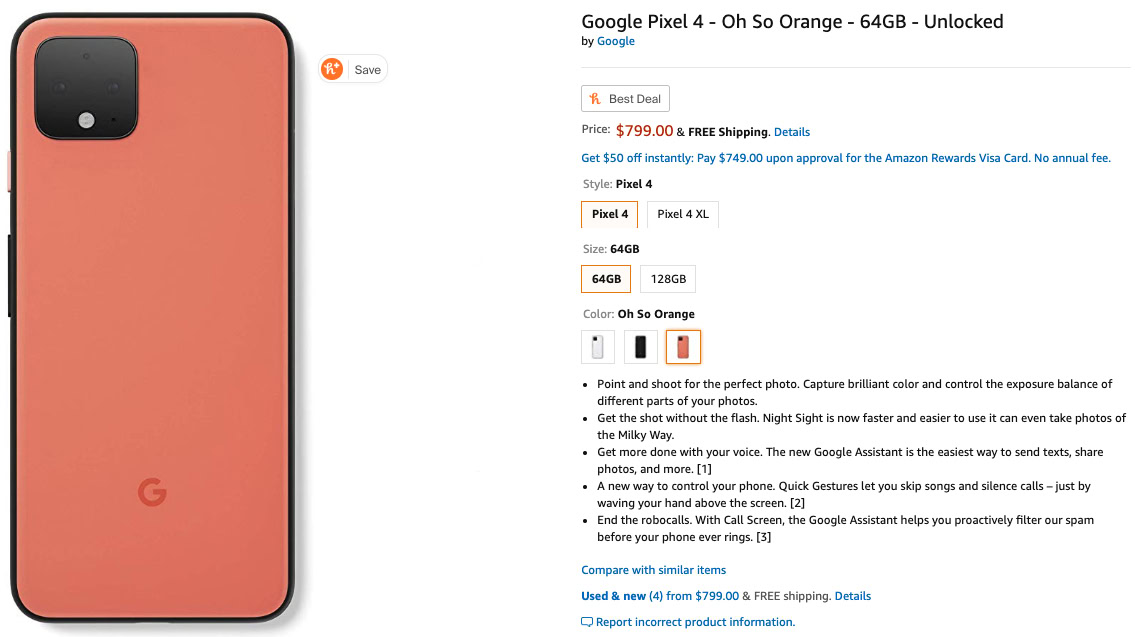1135x637 pixels.
Task: Click Details link beside used & new shipping
Action: point(852,596)
